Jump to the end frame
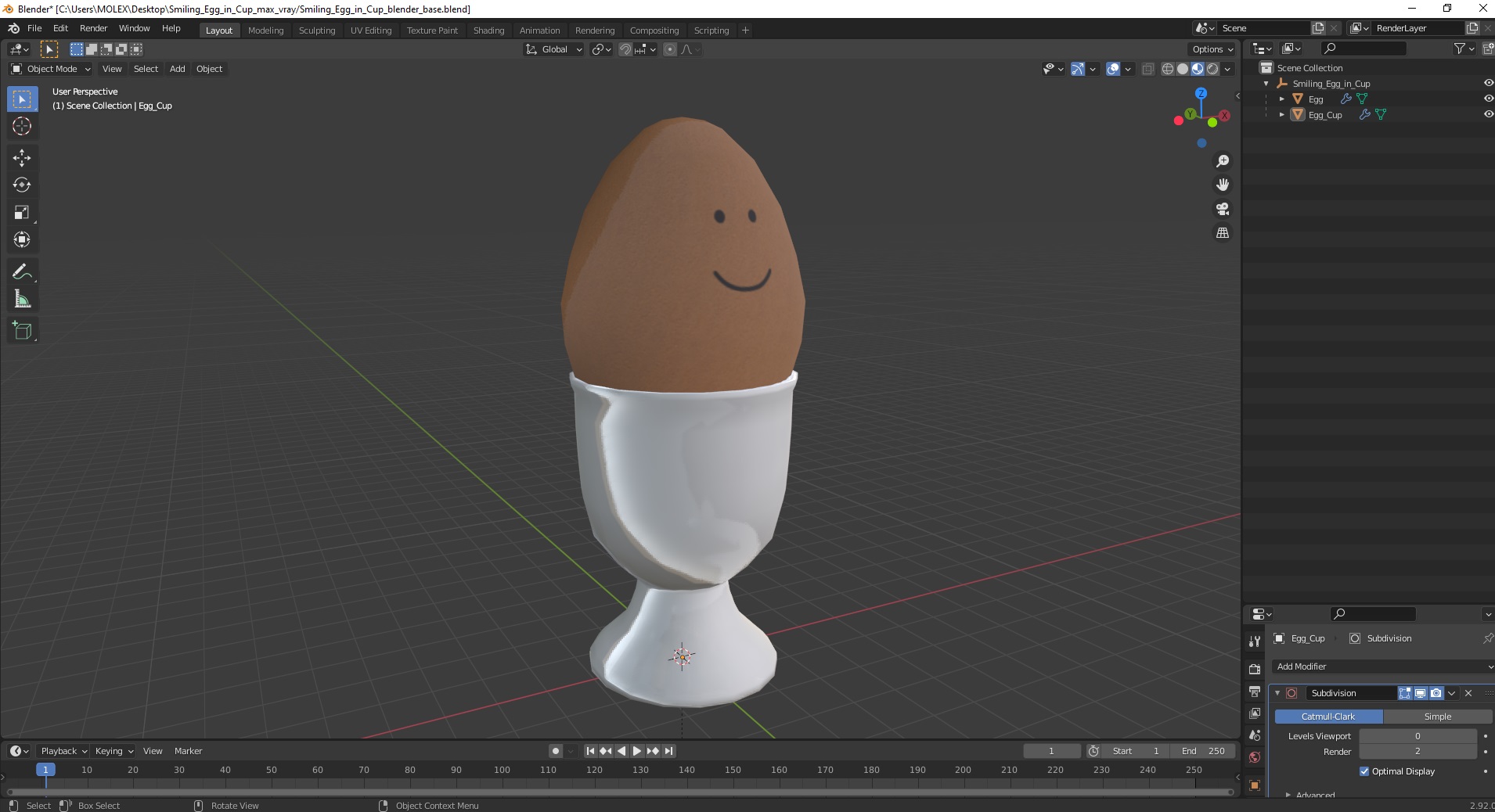Screen dimensions: 1495x812 pos(668,751)
